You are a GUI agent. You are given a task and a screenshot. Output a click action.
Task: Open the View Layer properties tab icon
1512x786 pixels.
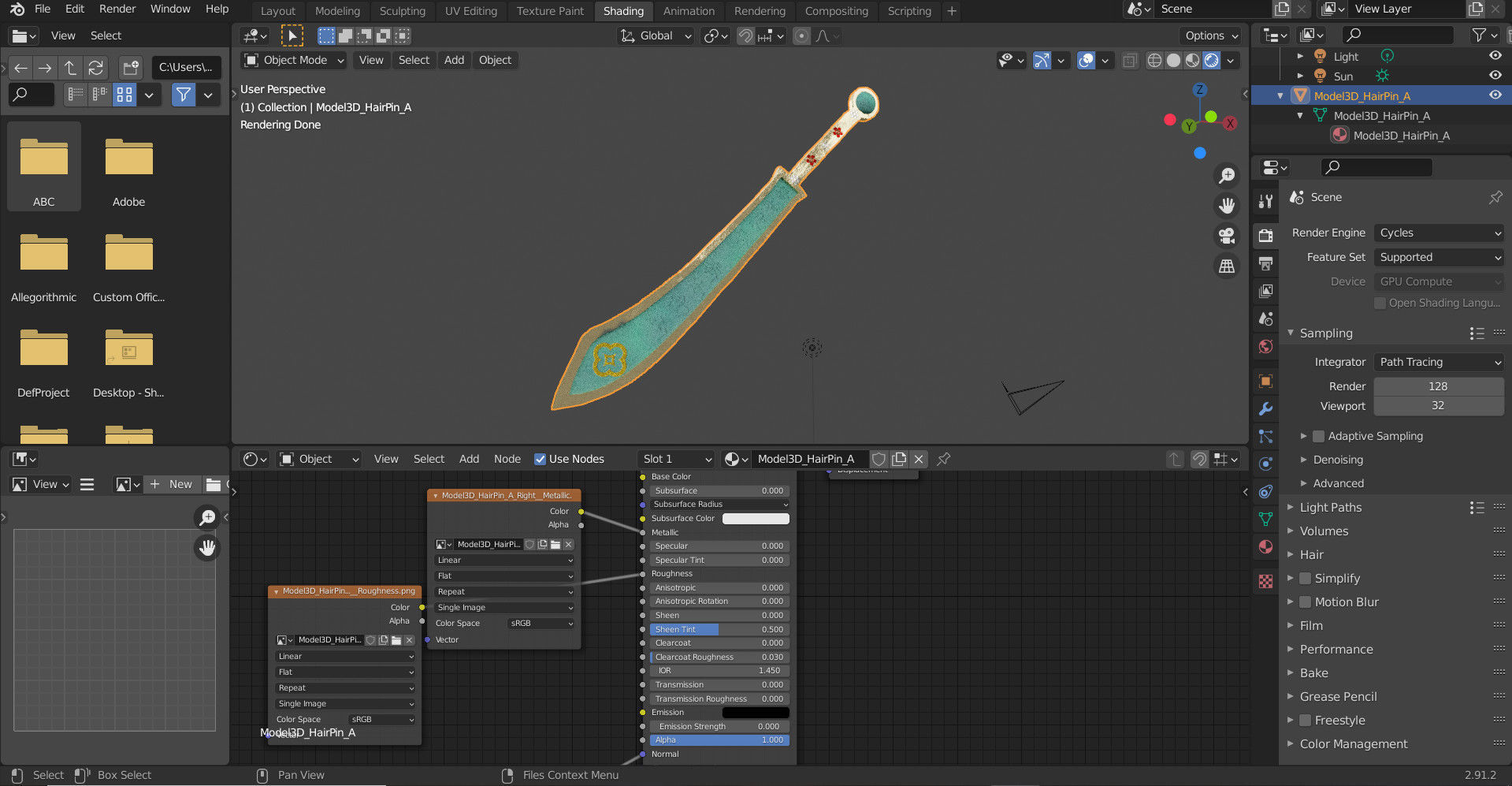tap(1265, 291)
